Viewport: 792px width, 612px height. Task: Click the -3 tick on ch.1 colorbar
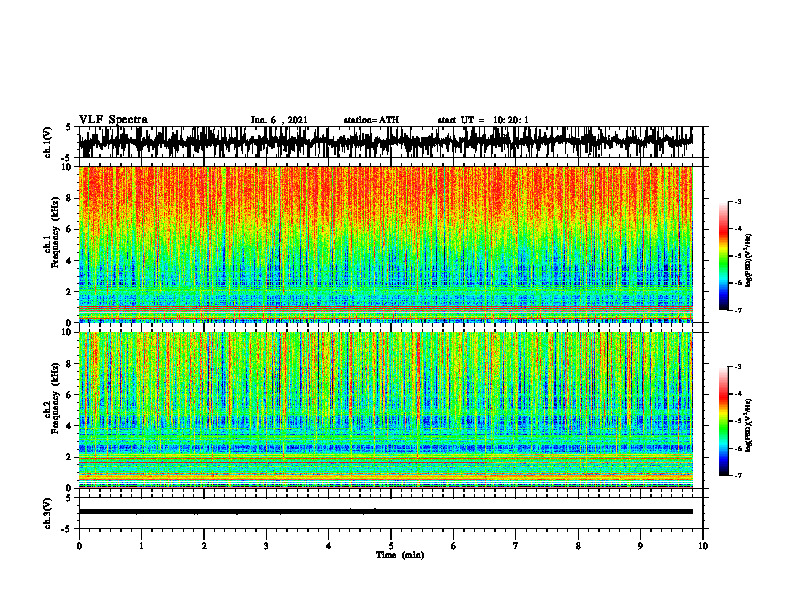tap(738, 201)
